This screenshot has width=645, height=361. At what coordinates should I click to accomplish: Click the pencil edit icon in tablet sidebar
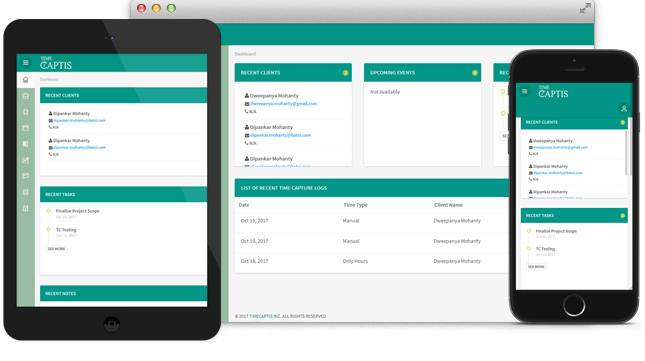(x=26, y=160)
